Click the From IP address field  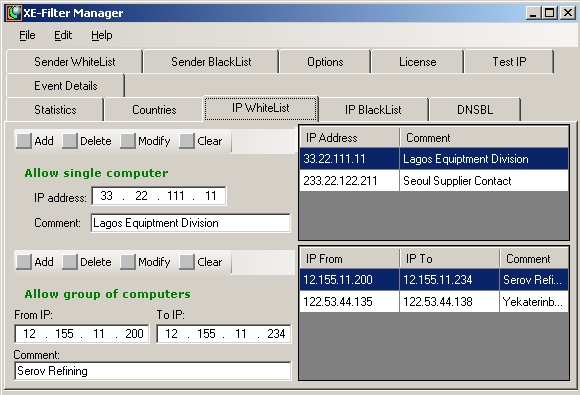(82, 334)
